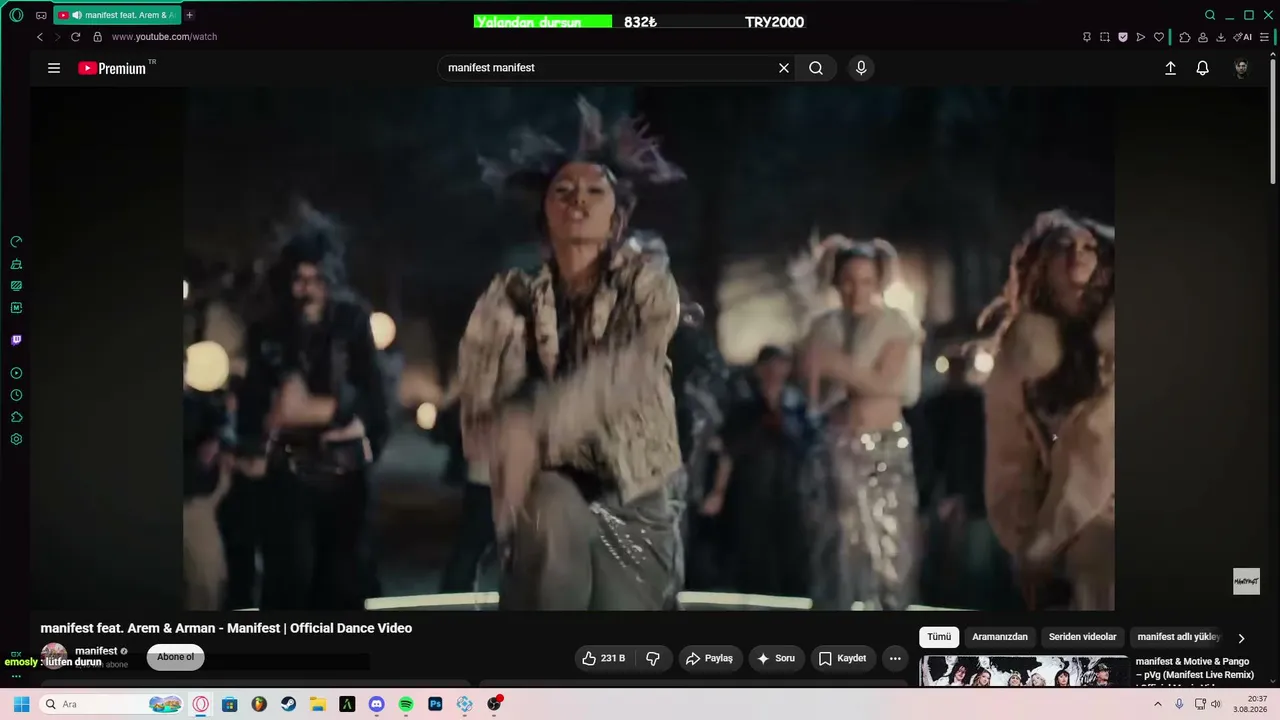Image resolution: width=1280 pixels, height=720 pixels.
Task: Select the Seriden videolar filter chip
Action: coord(1083,637)
